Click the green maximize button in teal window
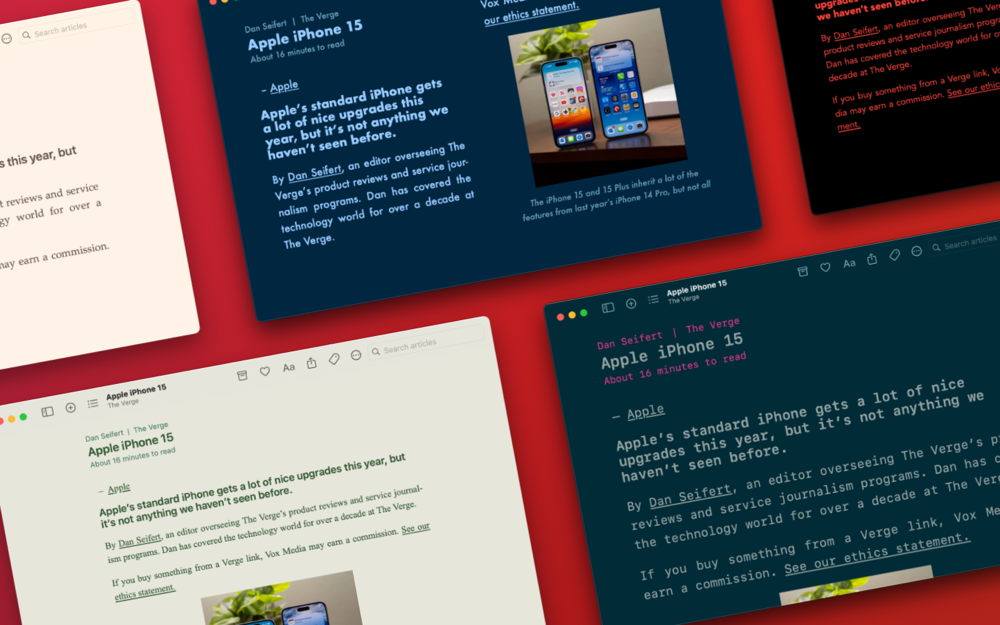Viewport: 1000px width, 625px height. [x=583, y=312]
